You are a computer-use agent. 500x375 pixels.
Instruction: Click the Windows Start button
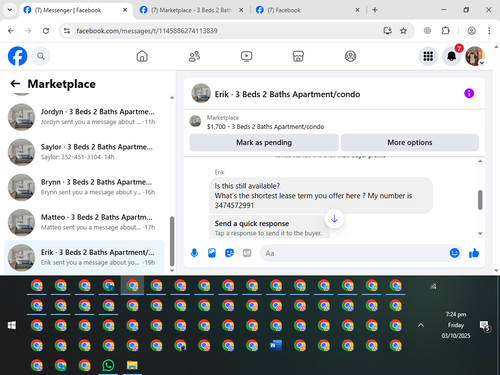12,325
